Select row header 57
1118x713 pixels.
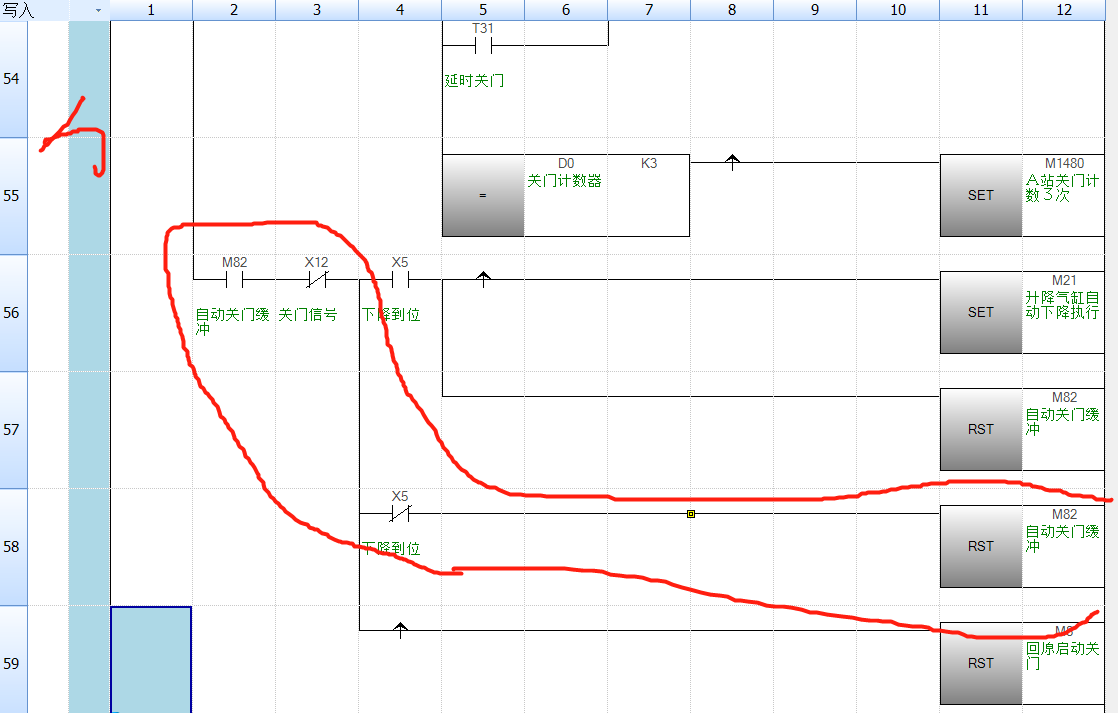13,430
